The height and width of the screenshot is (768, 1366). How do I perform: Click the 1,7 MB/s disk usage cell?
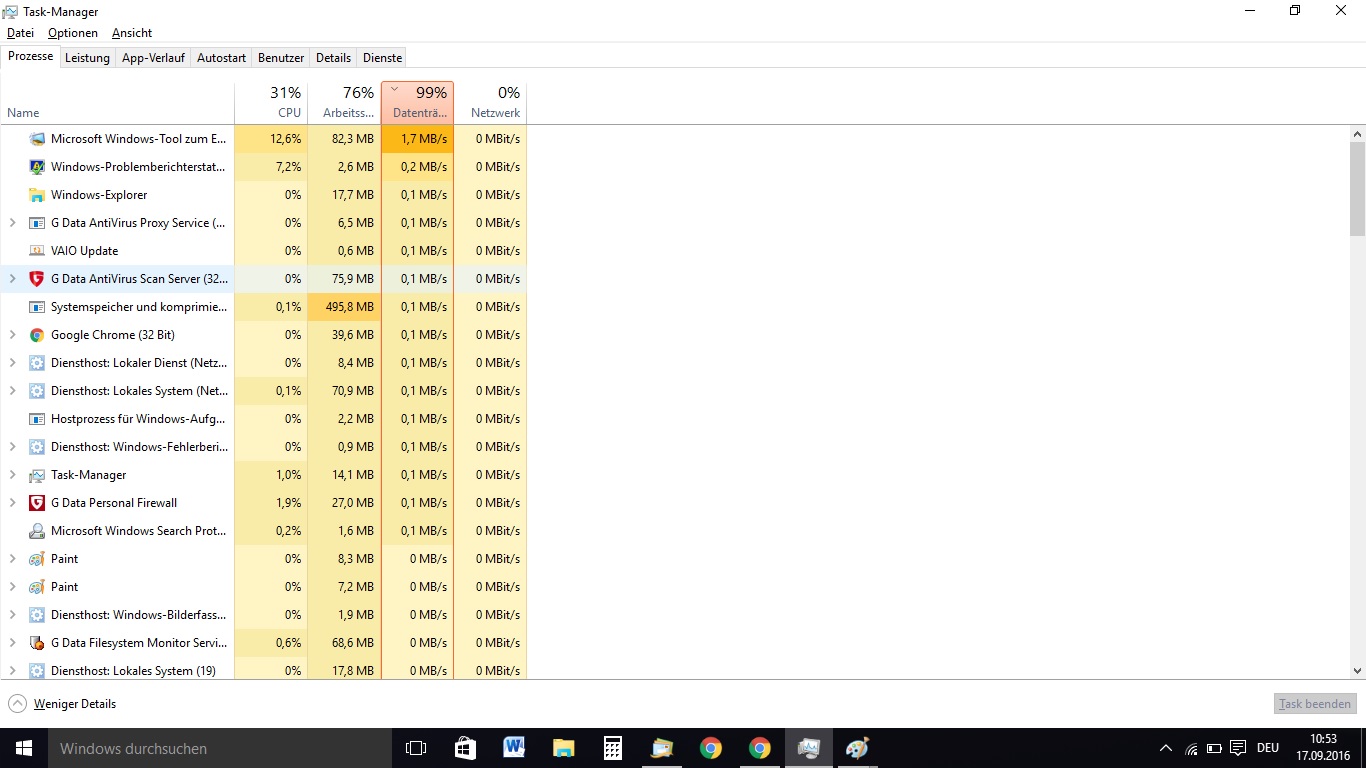417,139
